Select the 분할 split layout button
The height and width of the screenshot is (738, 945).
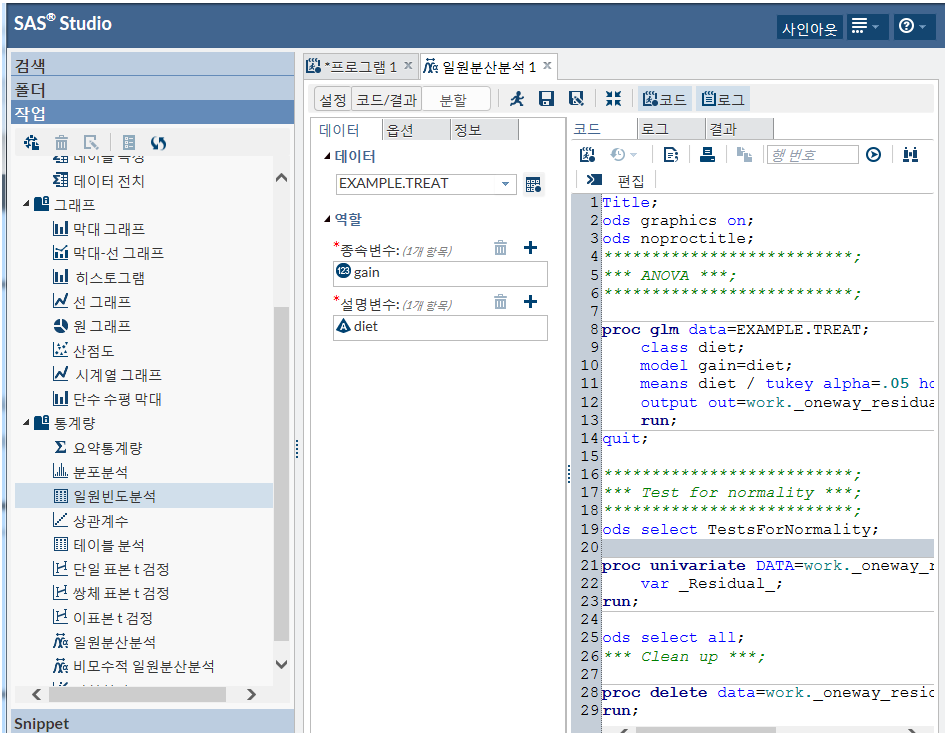point(453,99)
